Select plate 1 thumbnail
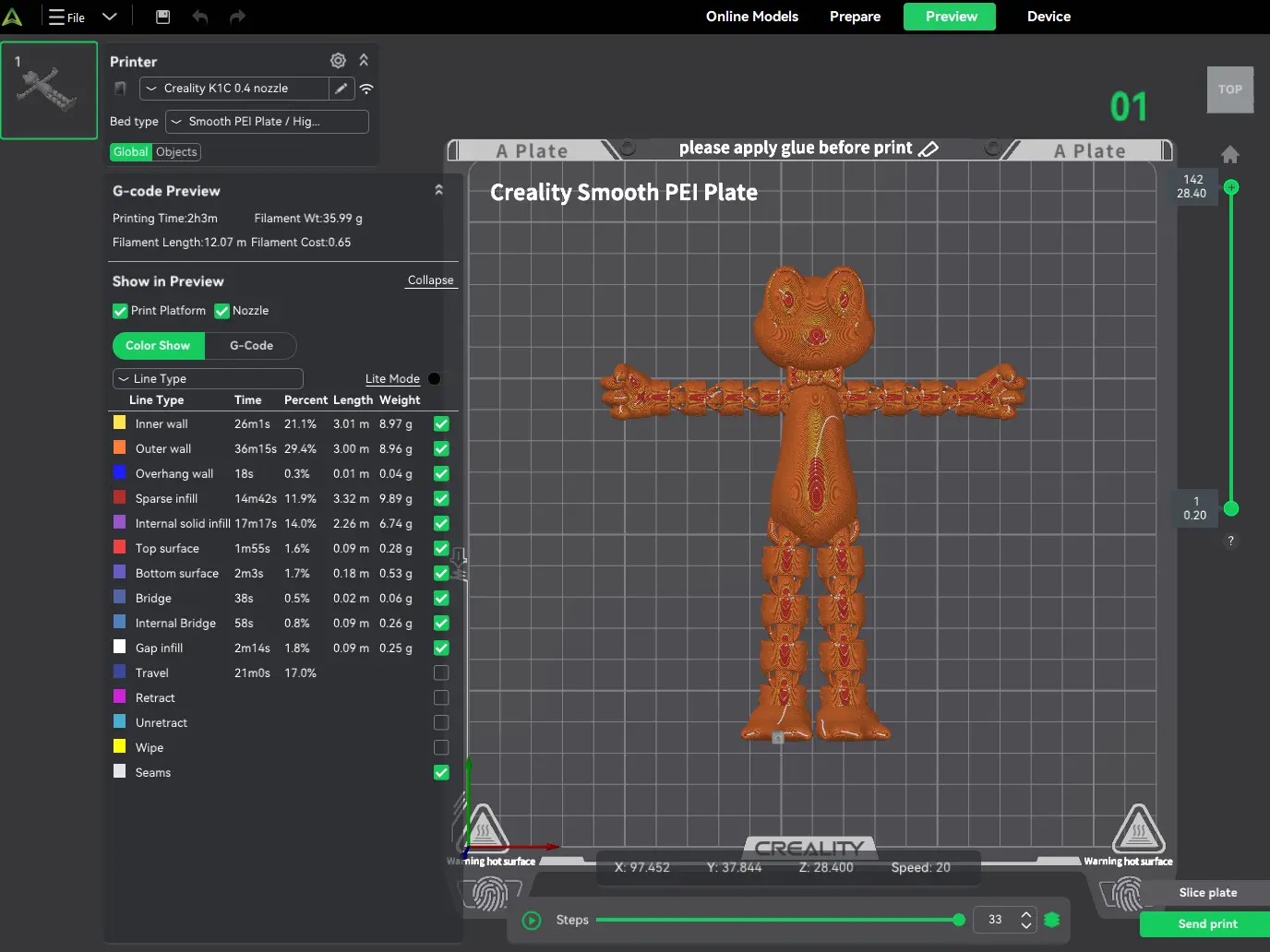 click(49, 90)
